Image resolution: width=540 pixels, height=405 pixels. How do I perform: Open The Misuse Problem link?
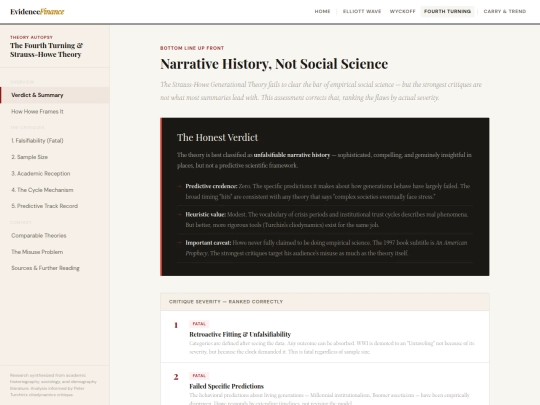tap(55, 252)
